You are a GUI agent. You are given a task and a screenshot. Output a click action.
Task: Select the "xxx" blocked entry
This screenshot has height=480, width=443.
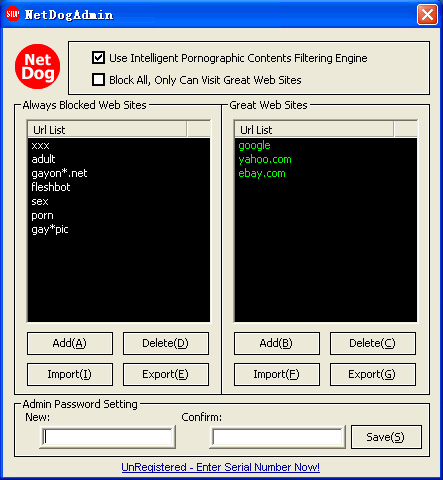[40, 145]
